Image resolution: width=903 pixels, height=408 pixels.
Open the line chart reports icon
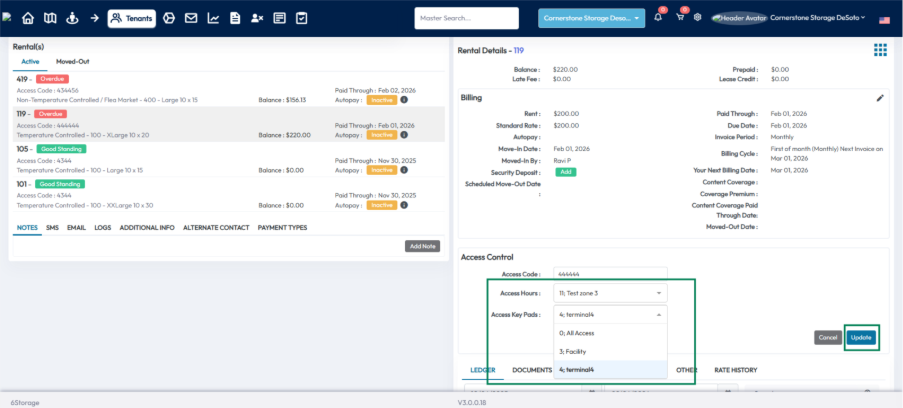tap(213, 18)
